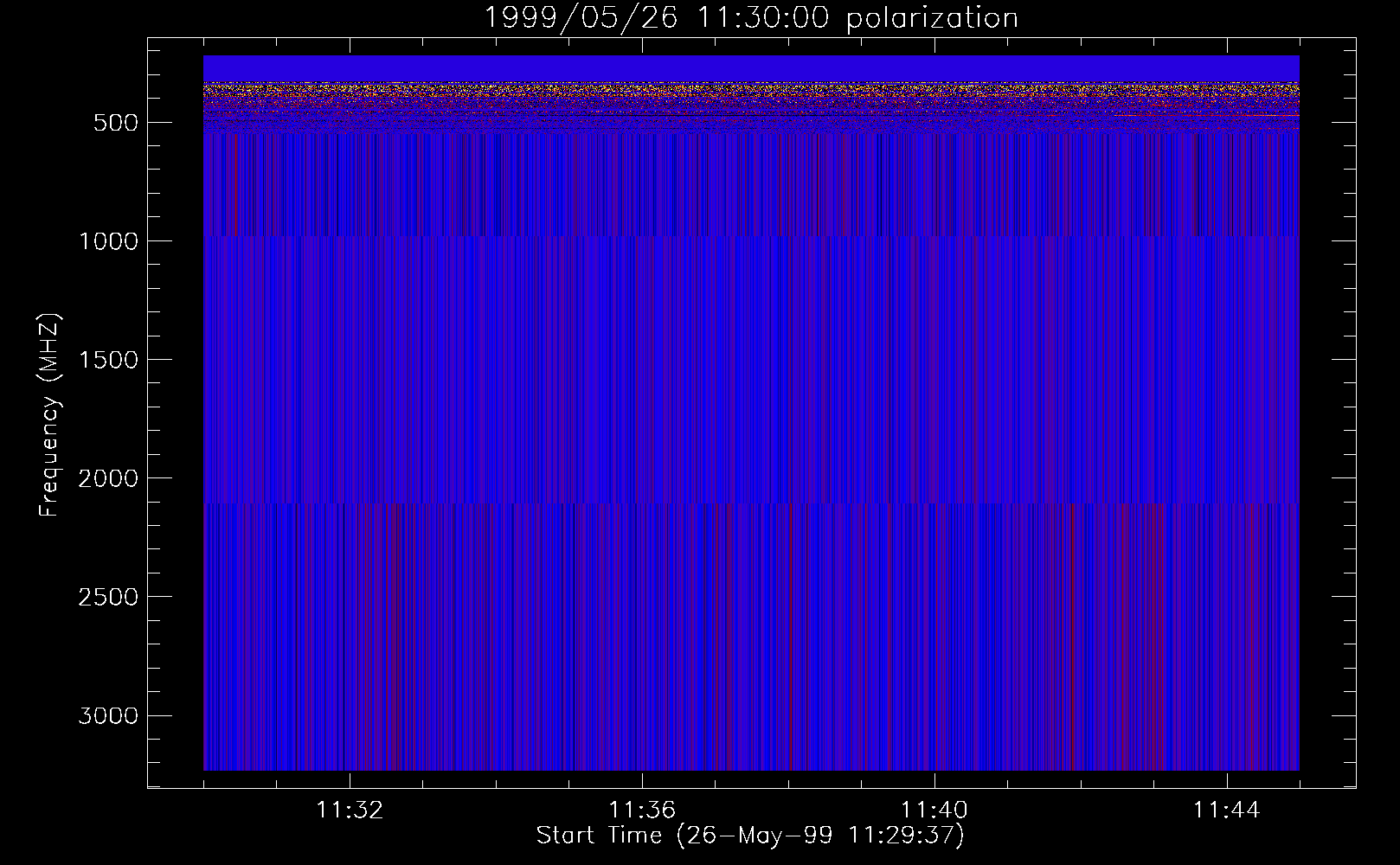Click the plot title '1999/05/26 11:30:00 polarization'
Viewport: 1400px width, 865px height.
[x=750, y=18]
